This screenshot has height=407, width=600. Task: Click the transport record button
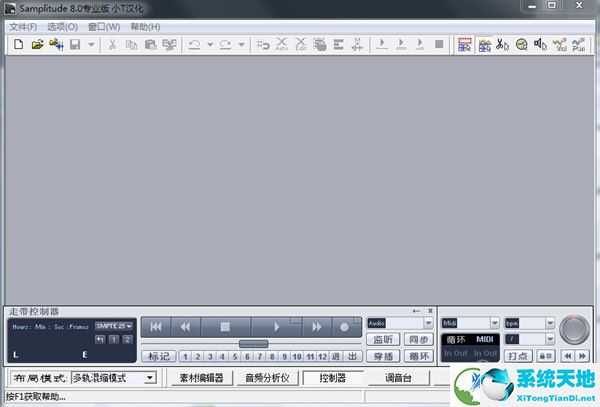(x=346, y=327)
